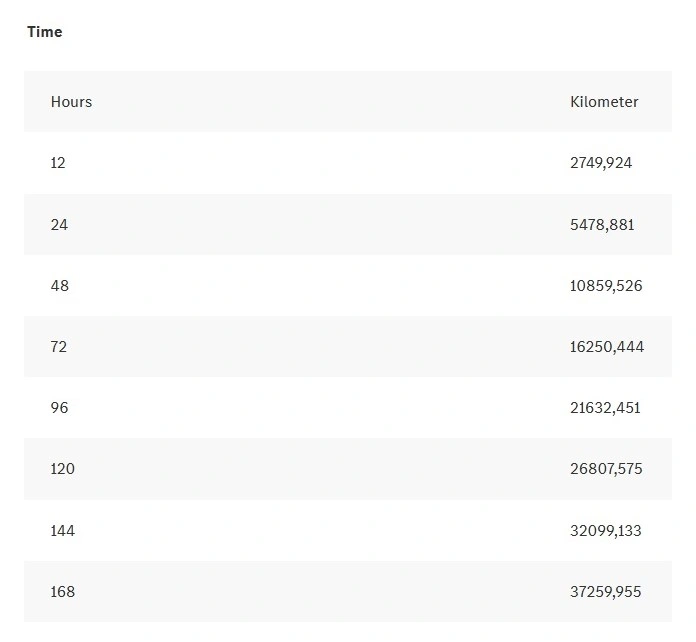Select the 21632,451 kilometer value
Screen dimensions: 696x642
(605, 408)
